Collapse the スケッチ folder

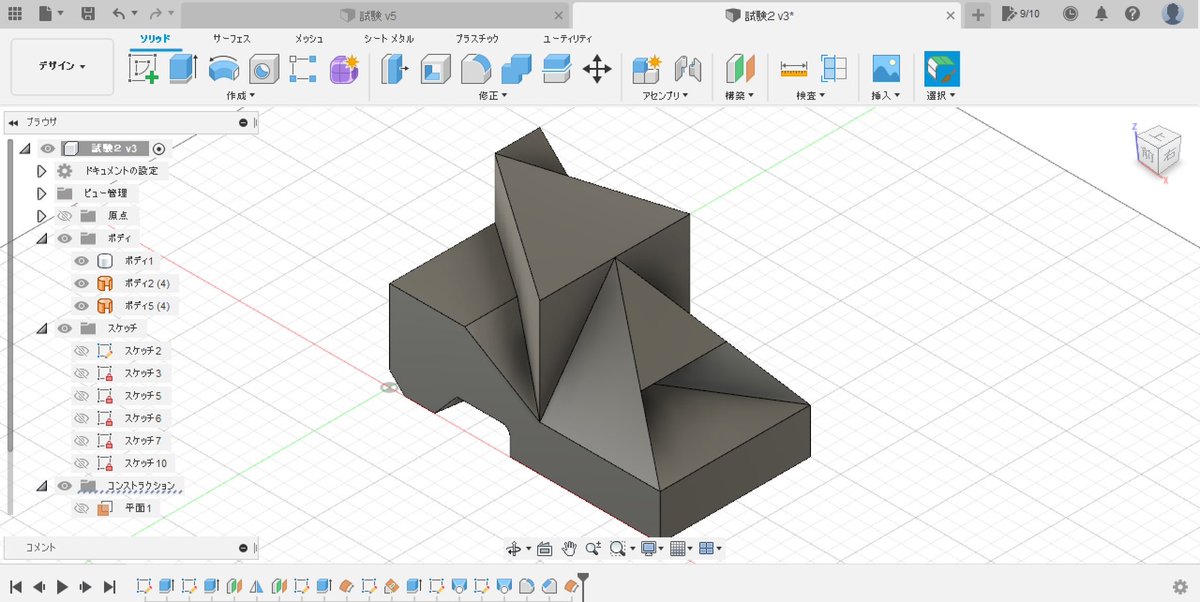click(x=42, y=328)
